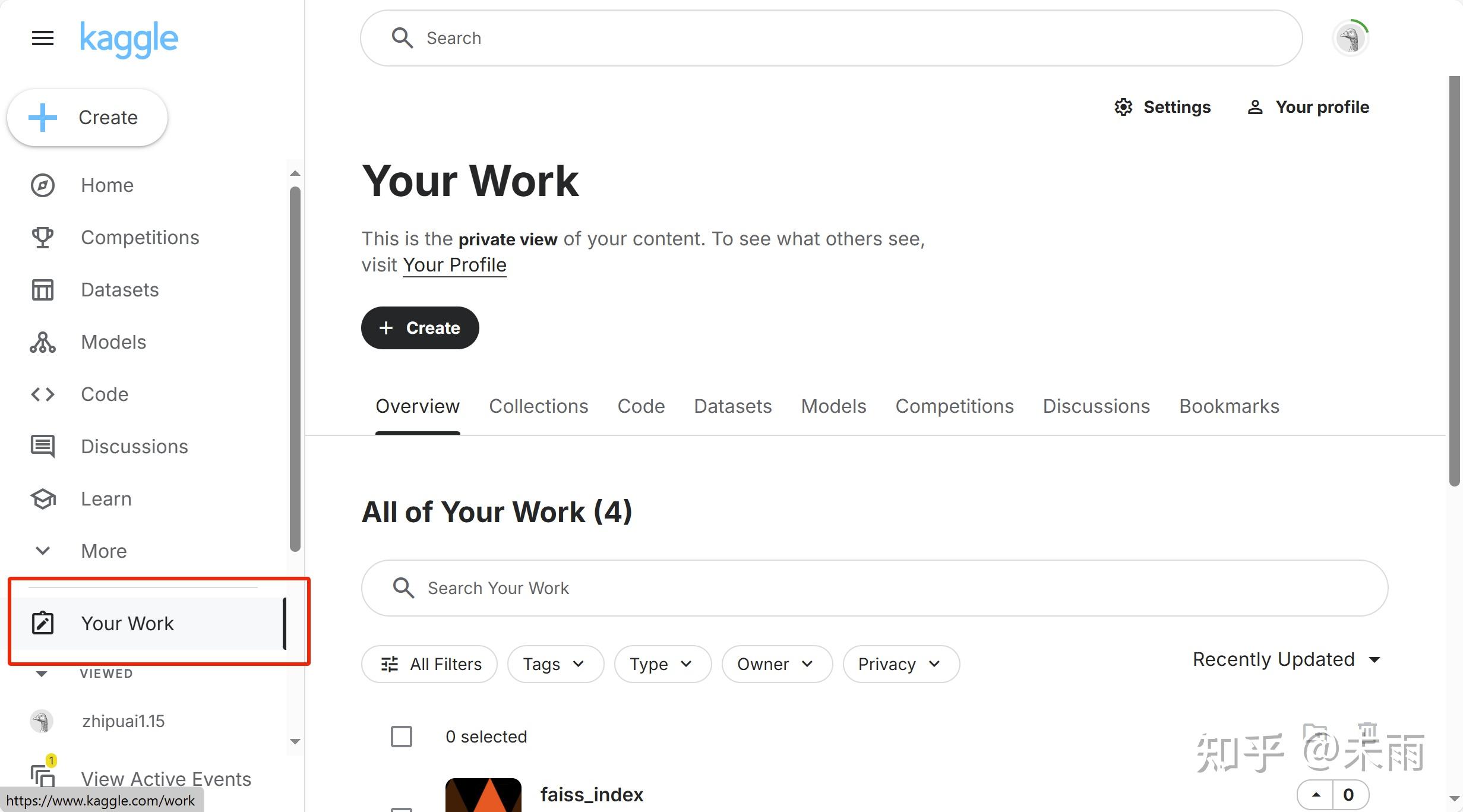This screenshot has width=1463, height=812.
Task: Click the Learn graduation cap icon
Action: click(x=42, y=499)
